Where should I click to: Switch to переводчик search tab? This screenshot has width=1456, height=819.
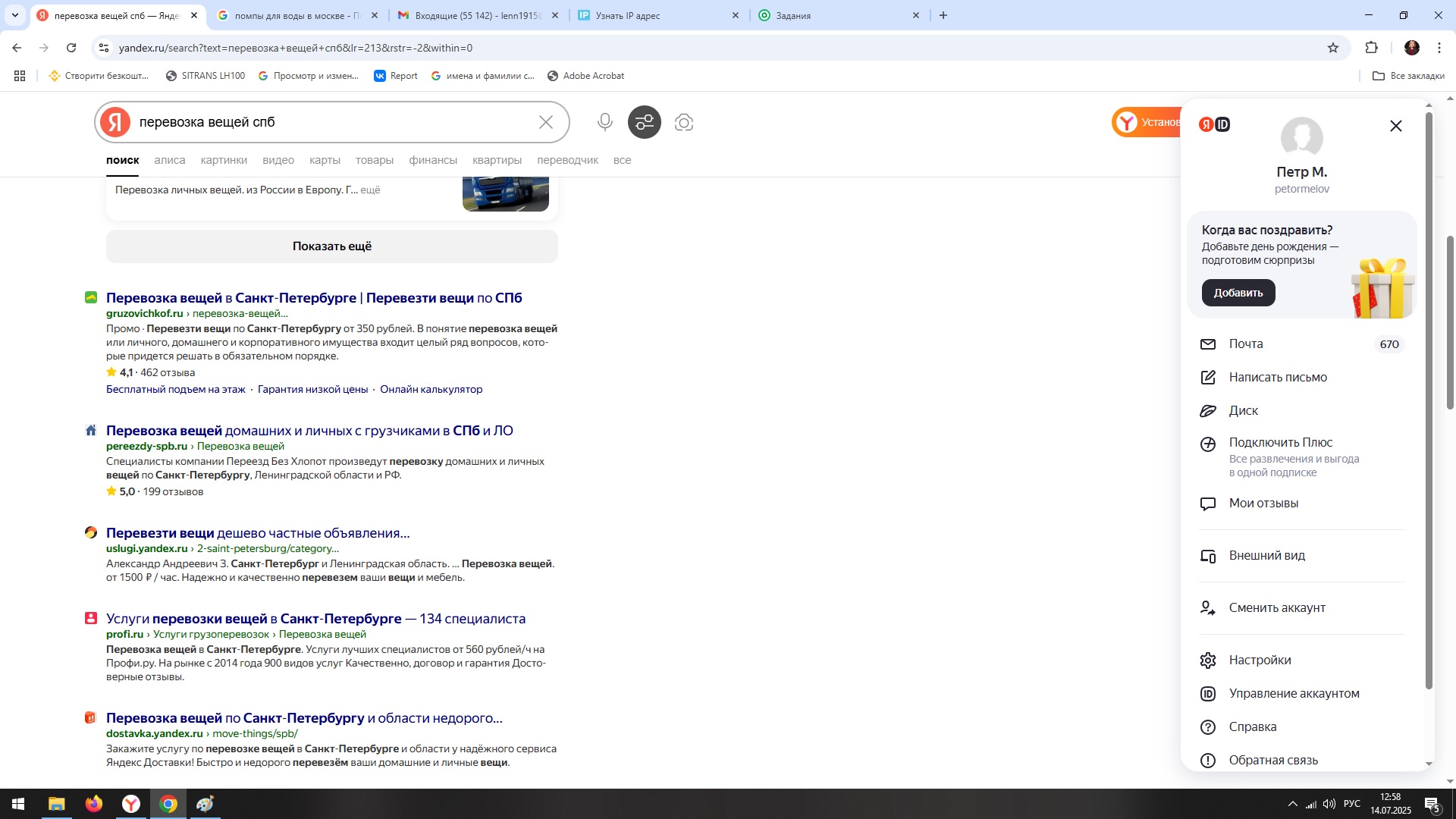pos(567,160)
